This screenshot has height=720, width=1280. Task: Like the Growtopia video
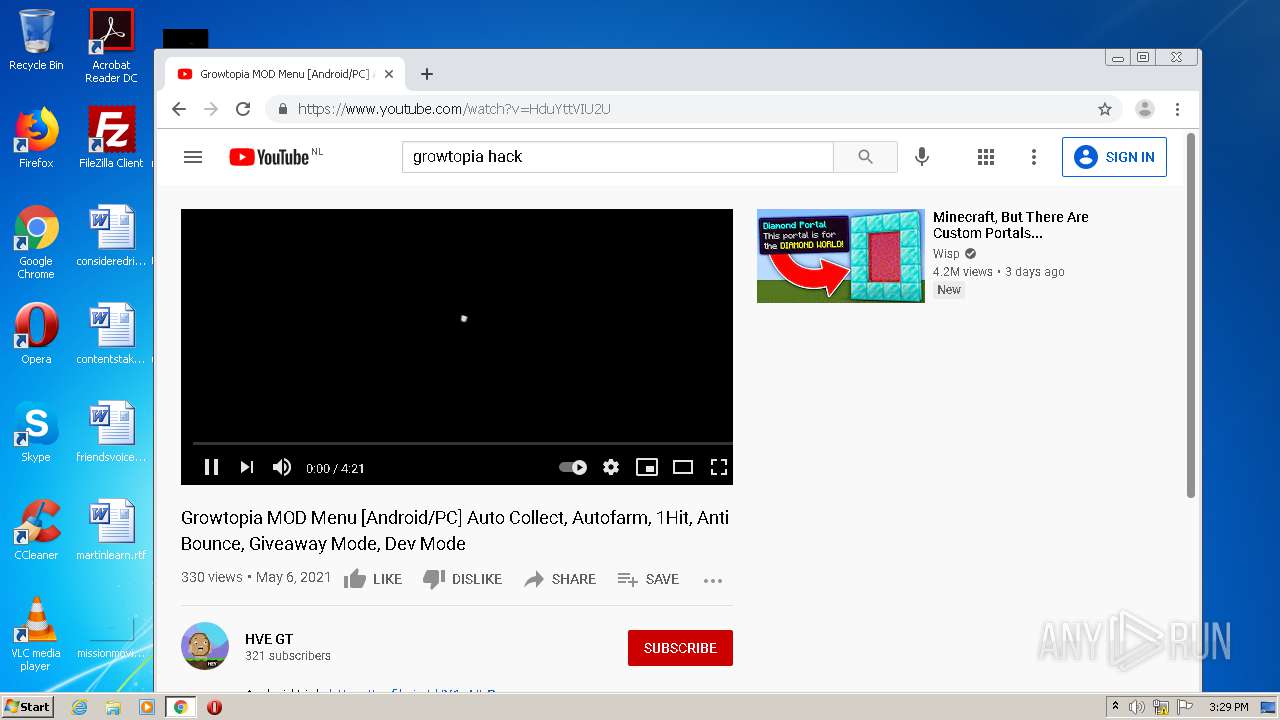(373, 579)
